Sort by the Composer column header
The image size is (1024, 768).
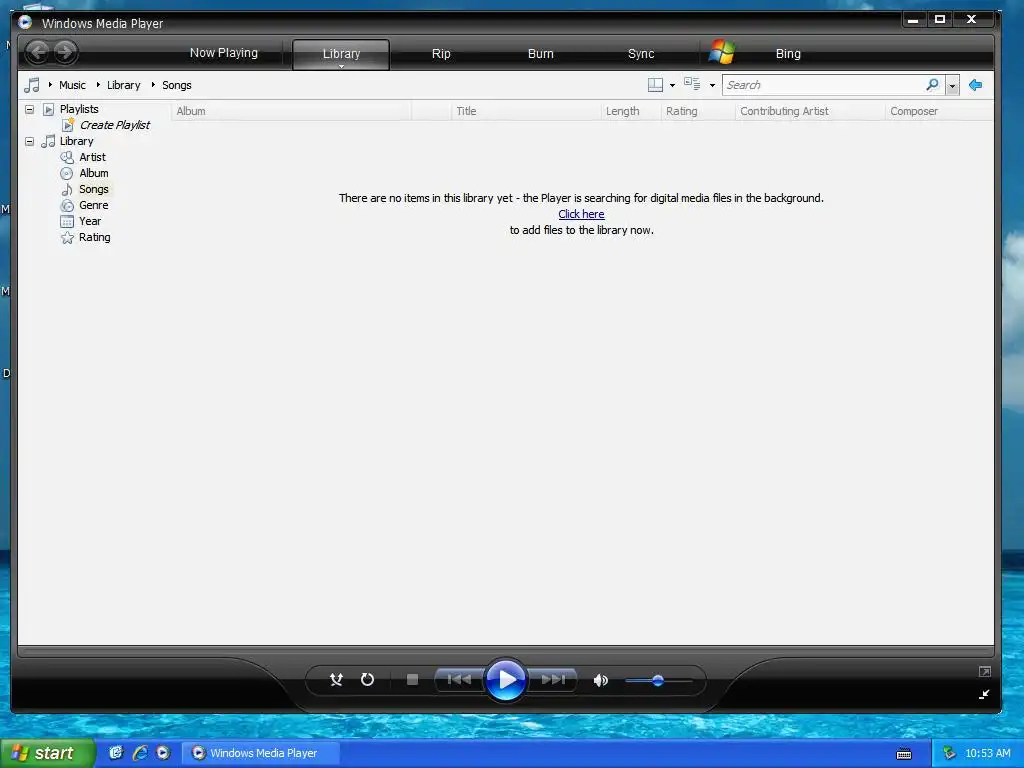click(x=939, y=111)
